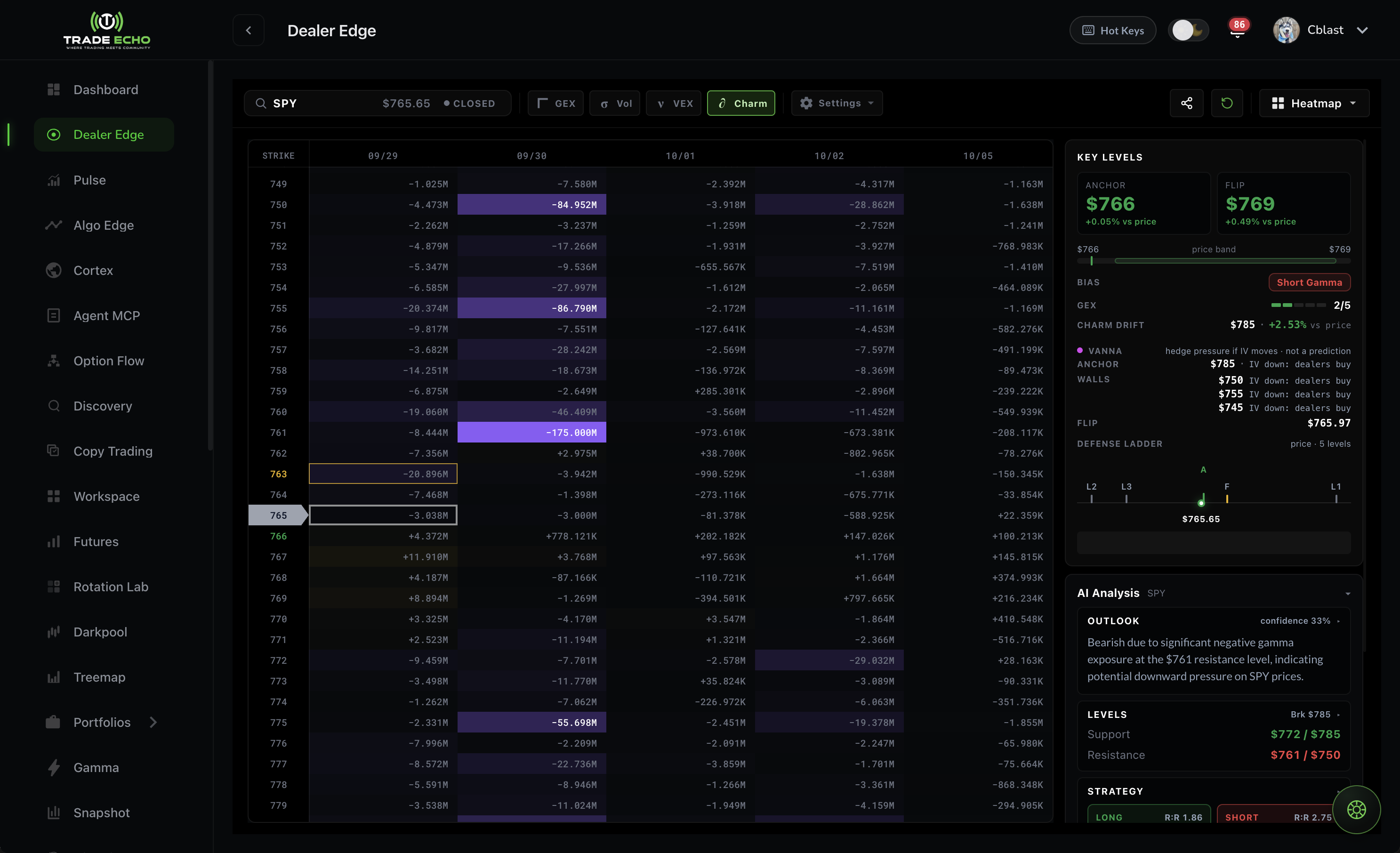Click the Pulse chart icon
Screen dimensions: 1400x853
pyautogui.click(x=53, y=180)
